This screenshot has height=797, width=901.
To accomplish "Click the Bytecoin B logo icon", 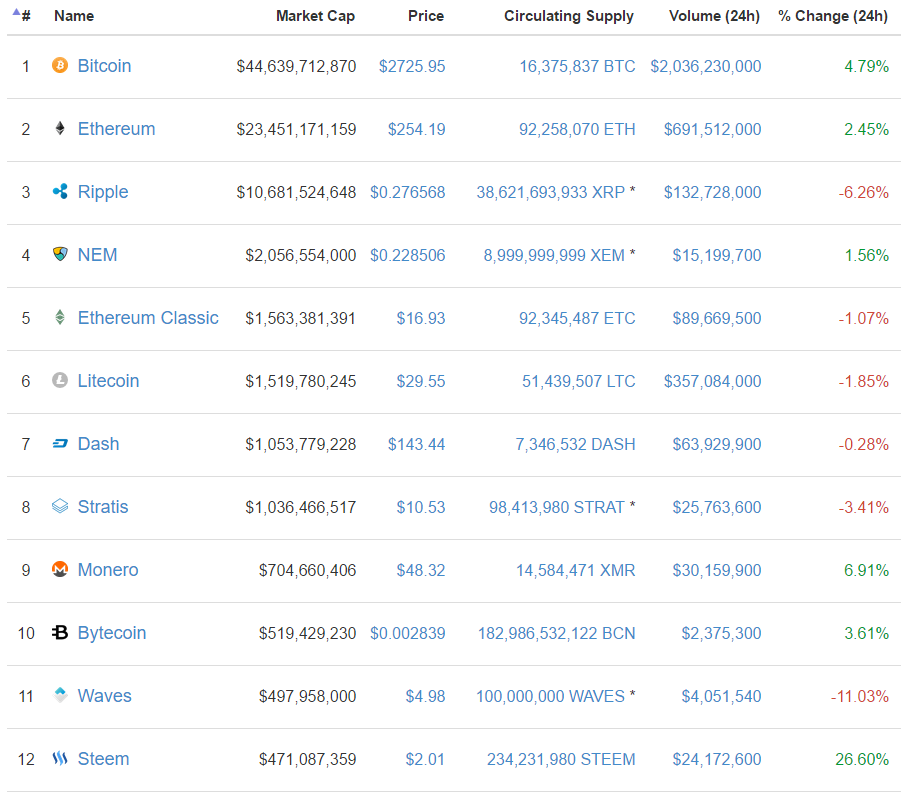I will tap(60, 632).
